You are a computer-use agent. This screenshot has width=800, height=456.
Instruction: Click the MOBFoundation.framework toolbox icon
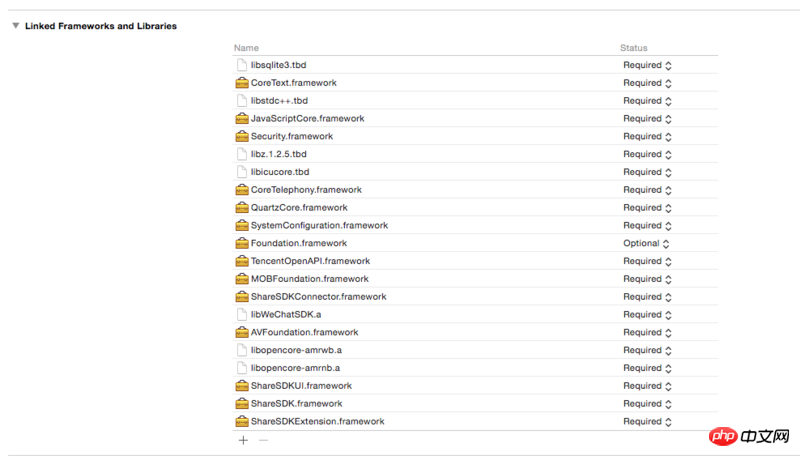point(242,279)
